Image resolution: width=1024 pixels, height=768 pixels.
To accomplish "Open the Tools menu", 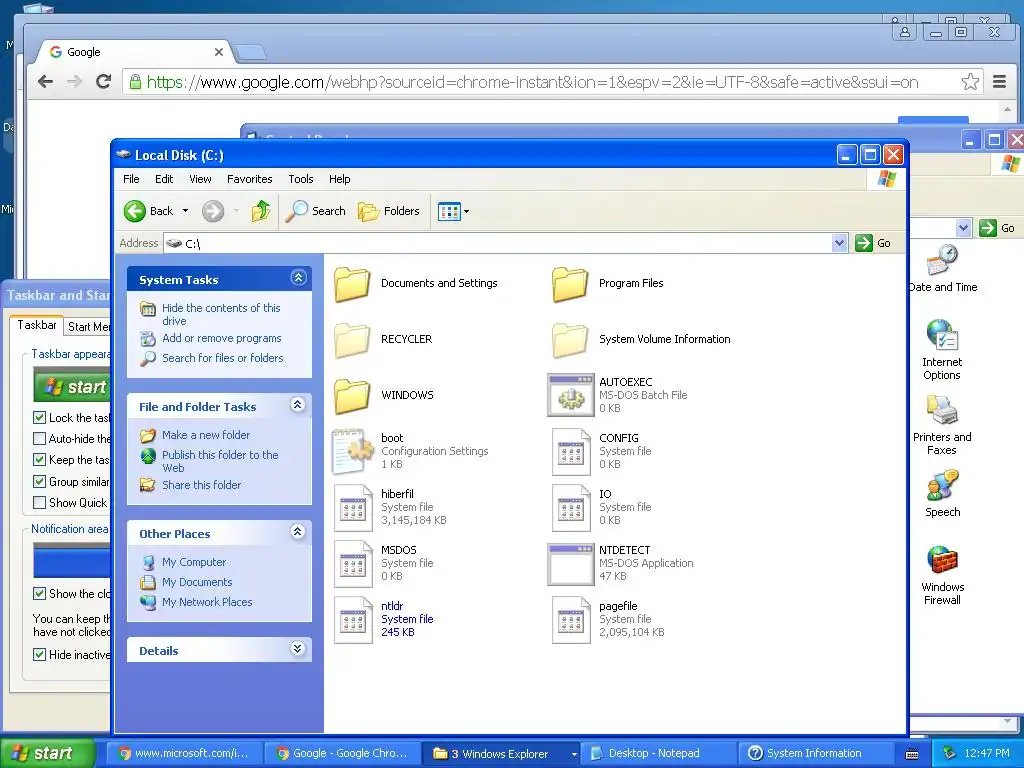I will point(301,179).
